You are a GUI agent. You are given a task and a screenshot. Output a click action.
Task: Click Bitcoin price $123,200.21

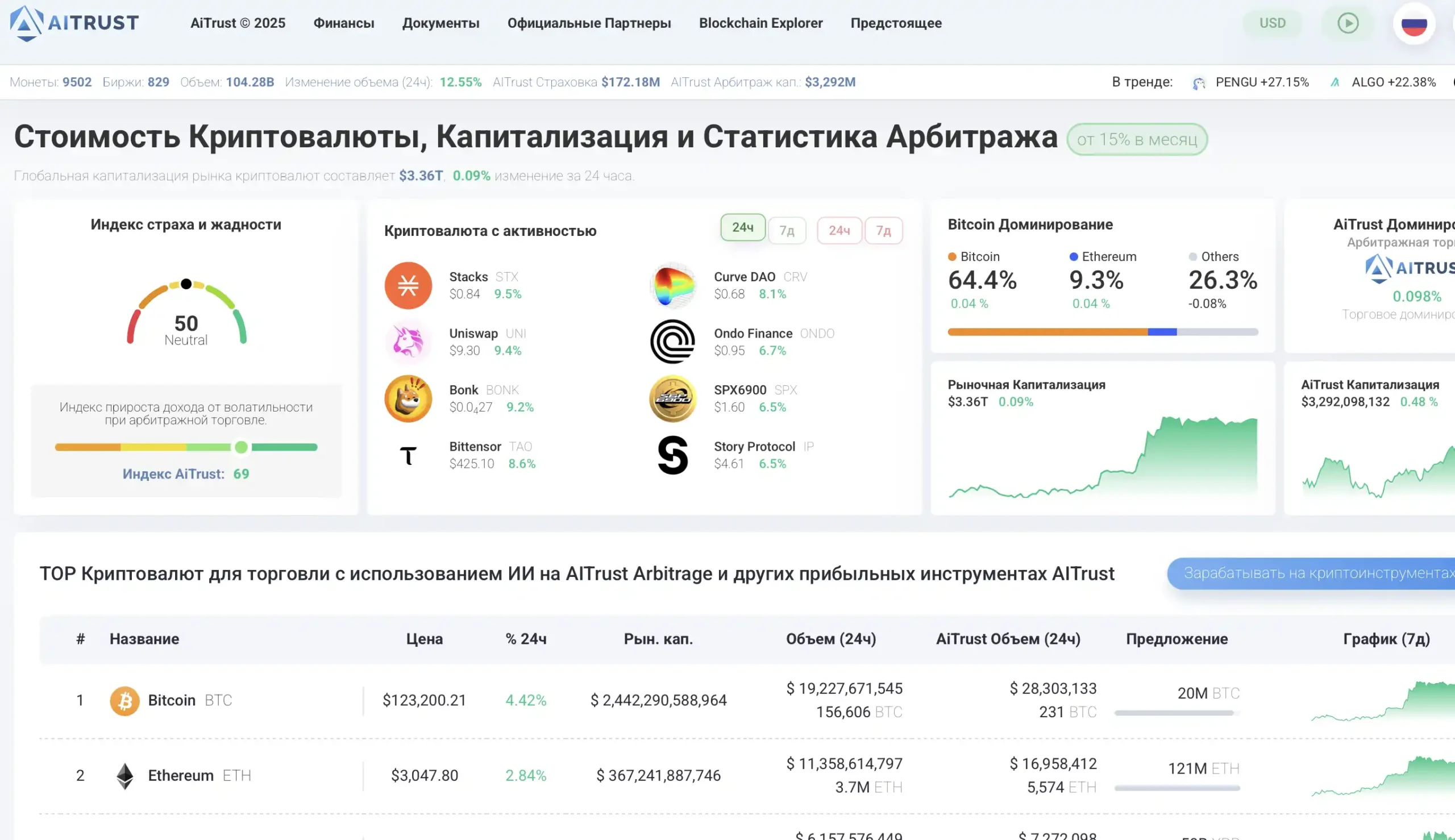[424, 700]
